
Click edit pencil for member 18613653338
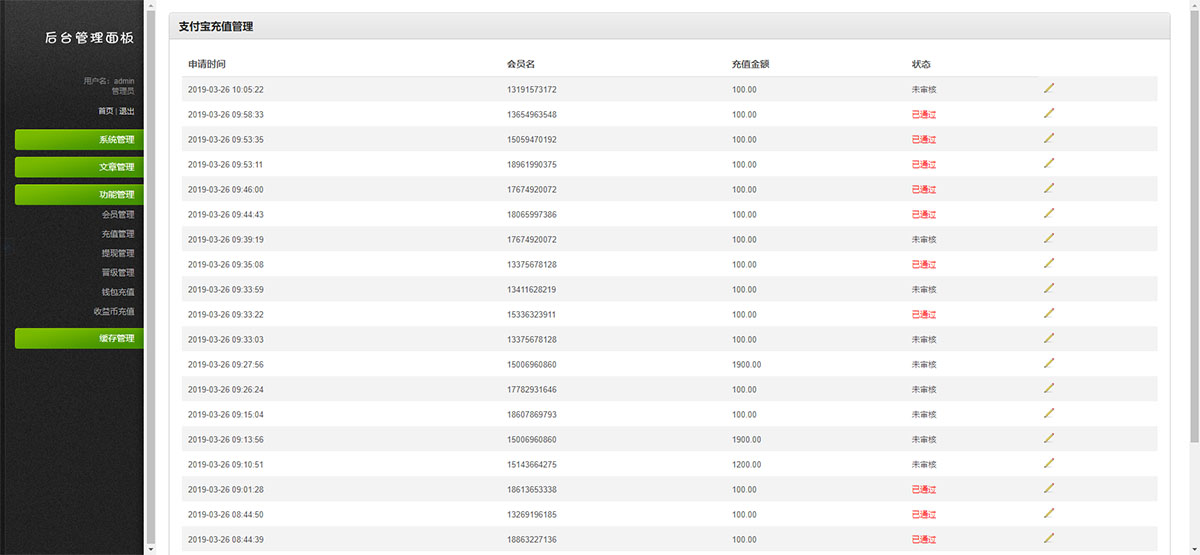point(1049,488)
